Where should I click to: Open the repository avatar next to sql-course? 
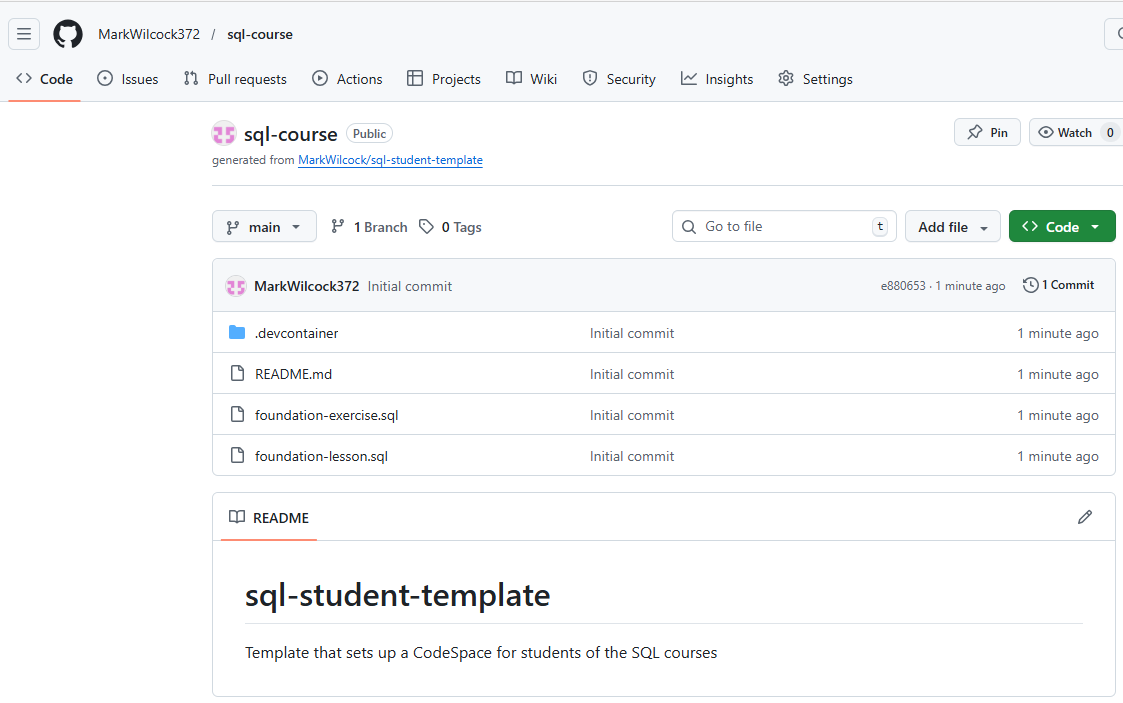pos(223,132)
